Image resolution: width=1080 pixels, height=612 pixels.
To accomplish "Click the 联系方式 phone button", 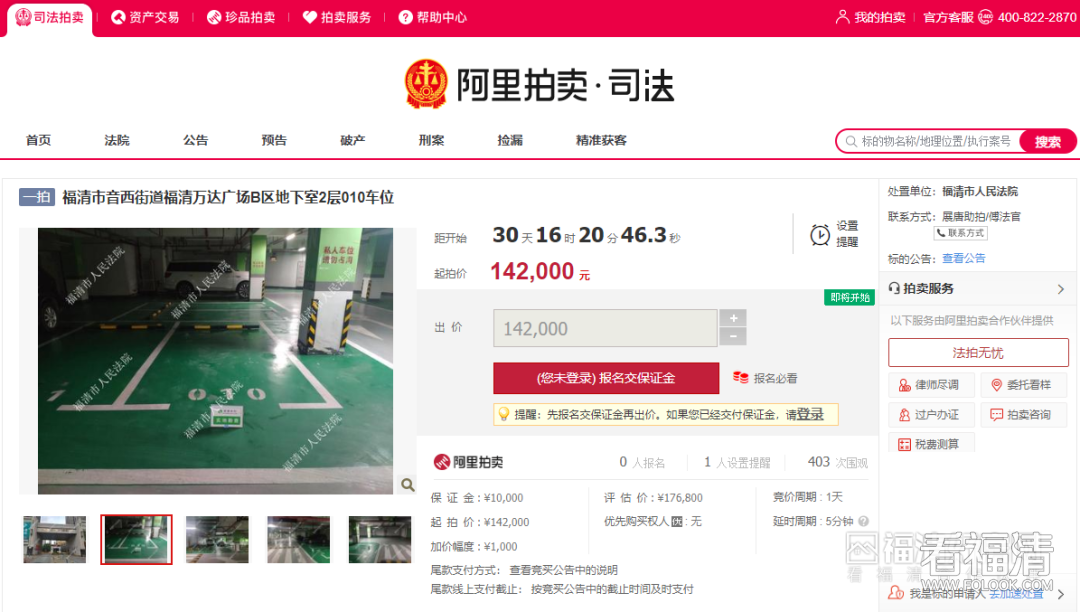I will coord(960,233).
